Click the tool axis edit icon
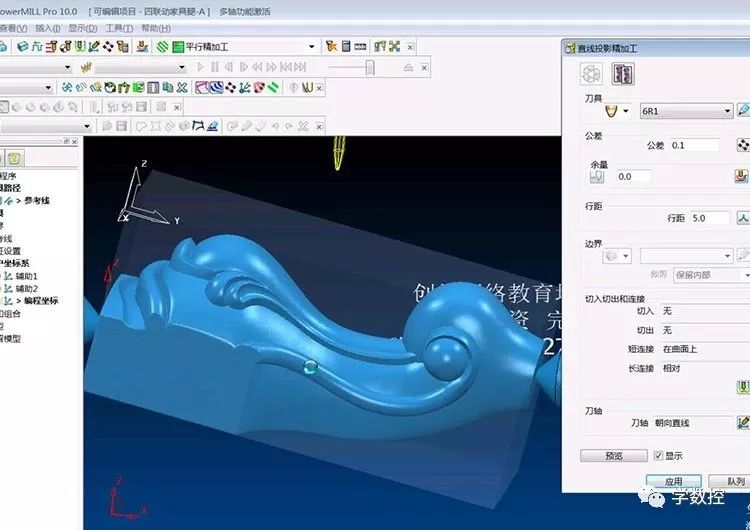The image size is (750, 530). [x=743, y=423]
